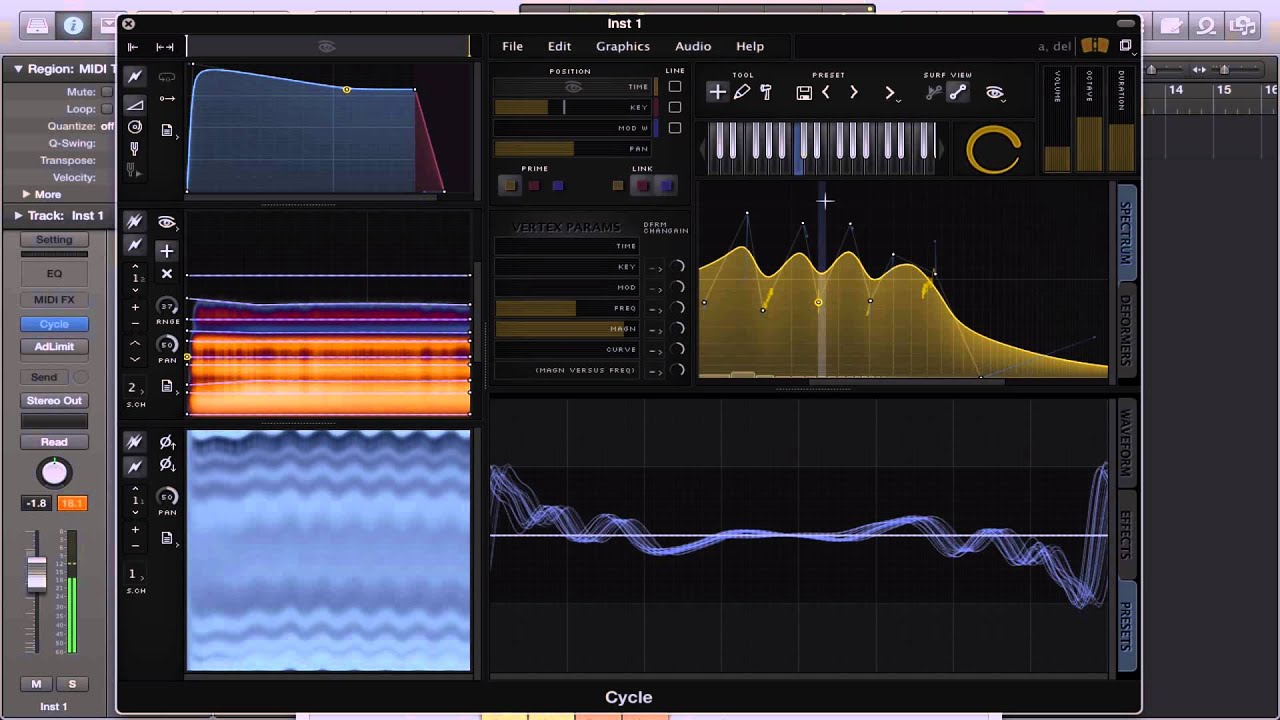Open the KEY deformer assignment arrow
Image resolution: width=1280 pixels, height=720 pixels.
655,268
